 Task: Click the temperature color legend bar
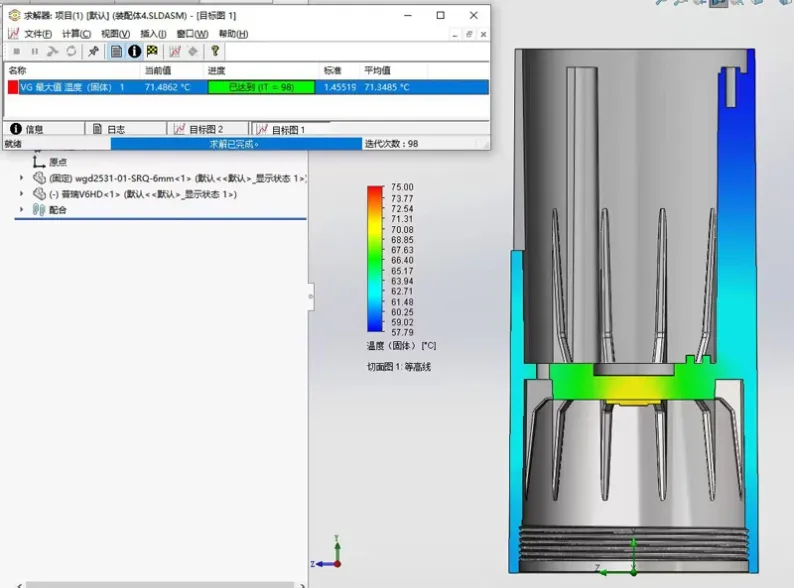point(375,259)
